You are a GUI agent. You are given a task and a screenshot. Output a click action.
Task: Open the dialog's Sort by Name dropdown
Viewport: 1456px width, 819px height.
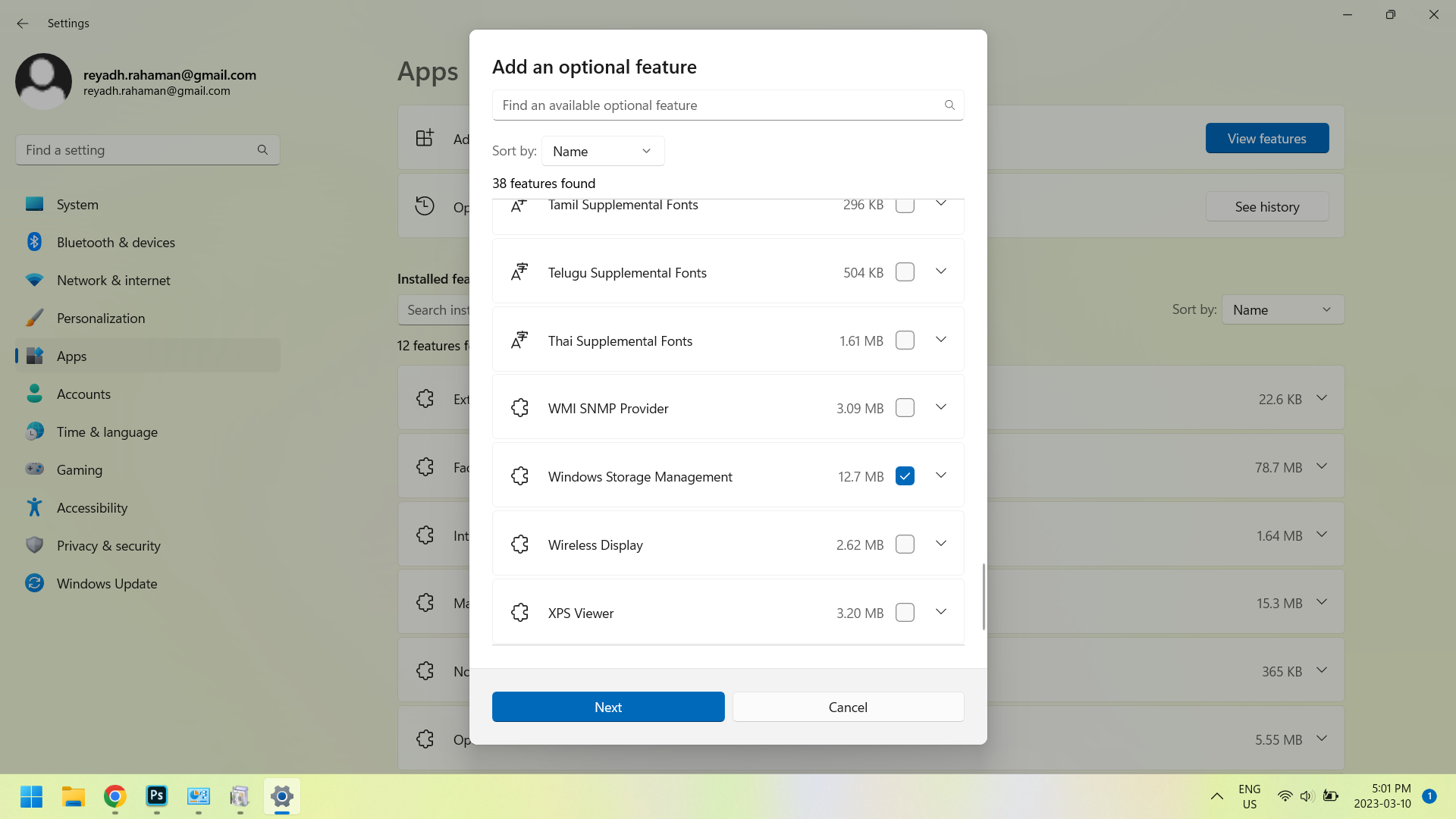coord(603,151)
